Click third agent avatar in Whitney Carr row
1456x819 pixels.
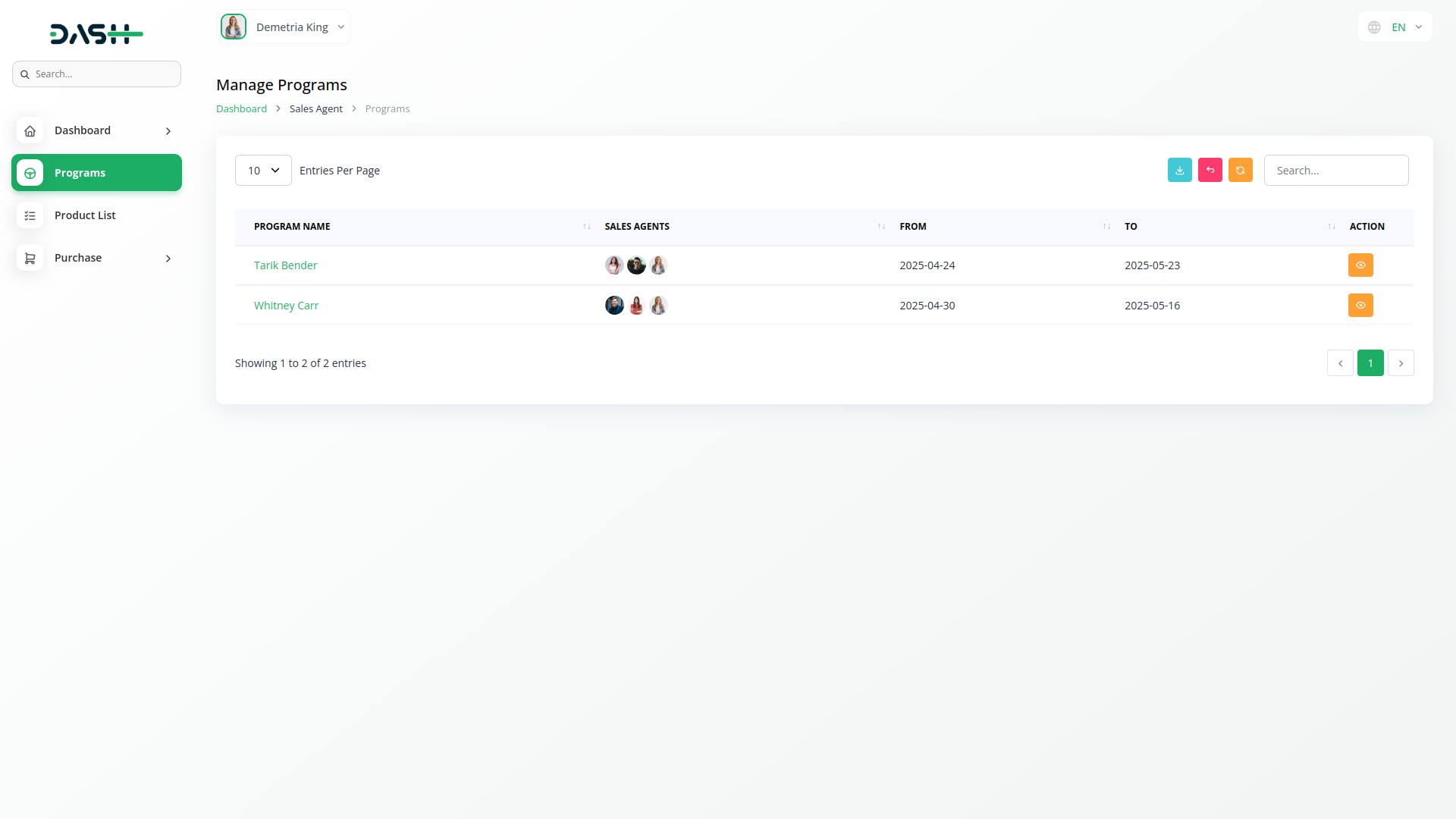[658, 305]
